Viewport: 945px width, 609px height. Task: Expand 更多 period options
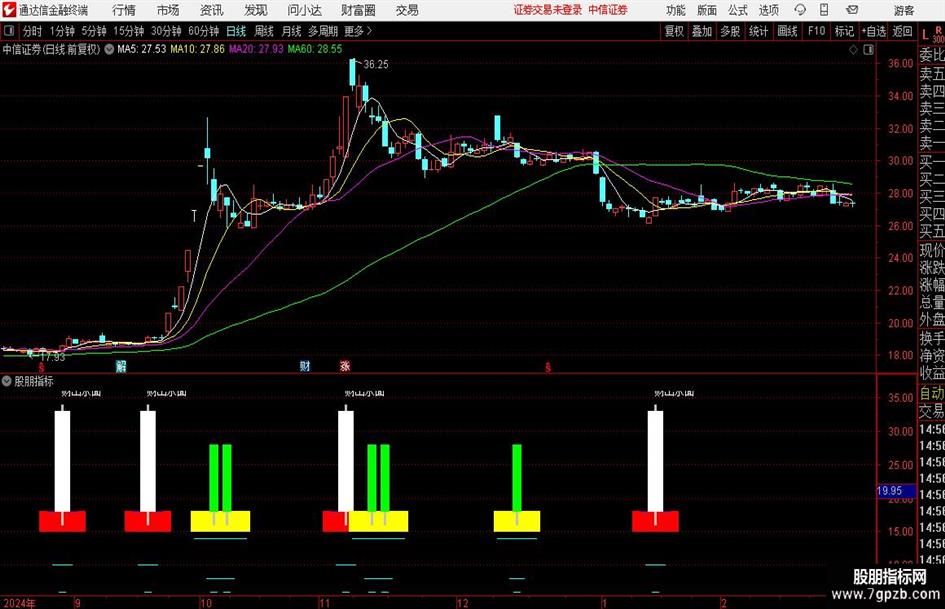pos(358,31)
